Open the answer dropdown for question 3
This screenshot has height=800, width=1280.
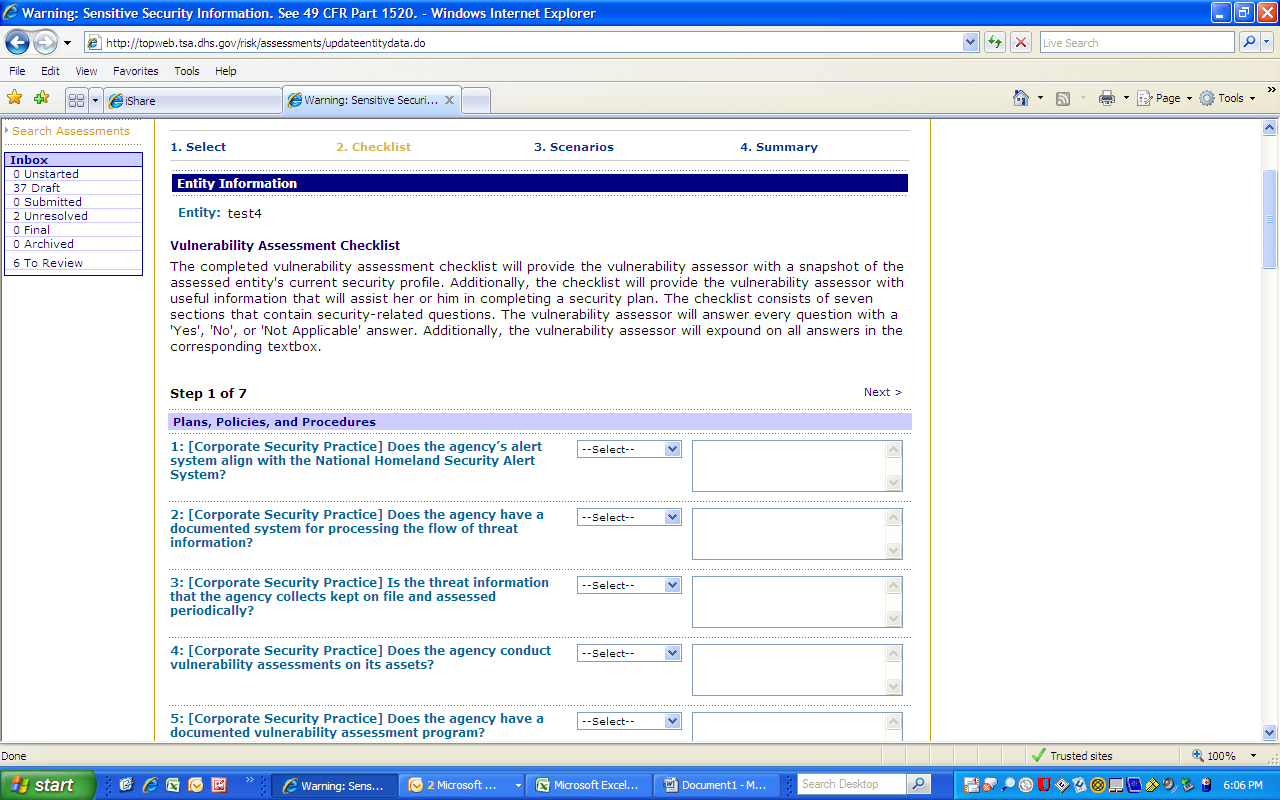(x=629, y=586)
